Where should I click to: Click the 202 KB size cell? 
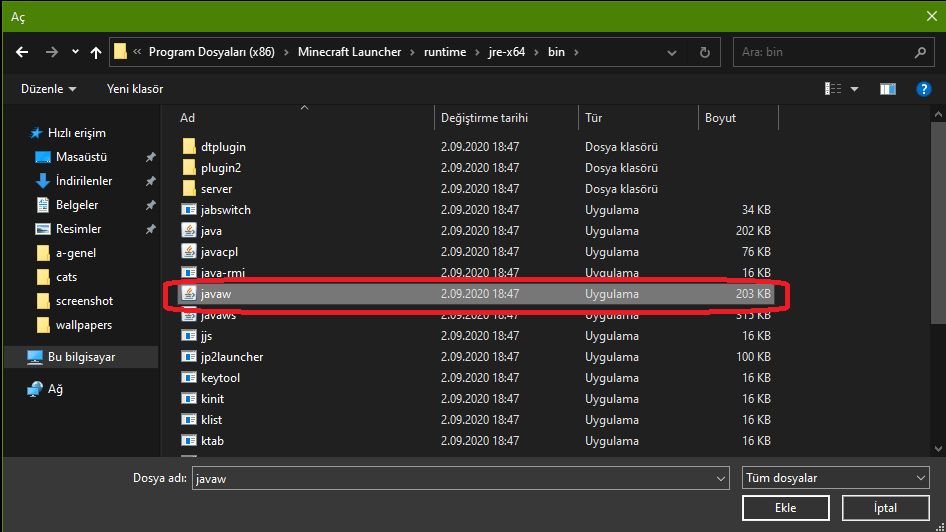[753, 230]
